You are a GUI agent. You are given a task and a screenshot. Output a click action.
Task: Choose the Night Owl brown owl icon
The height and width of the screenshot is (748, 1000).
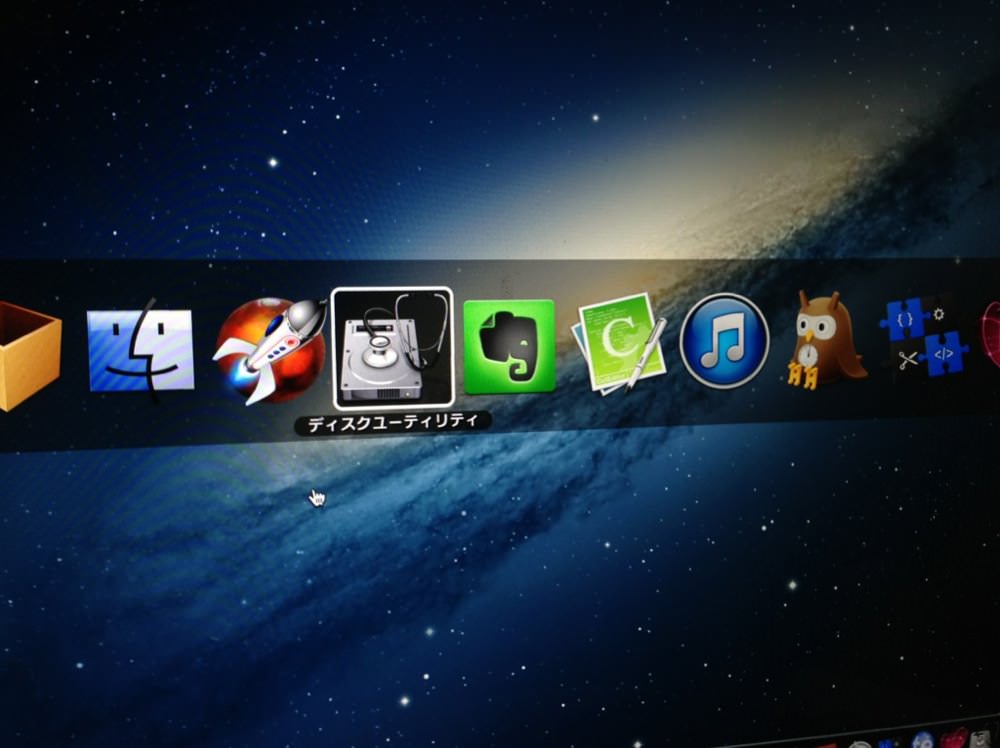[x=824, y=339]
